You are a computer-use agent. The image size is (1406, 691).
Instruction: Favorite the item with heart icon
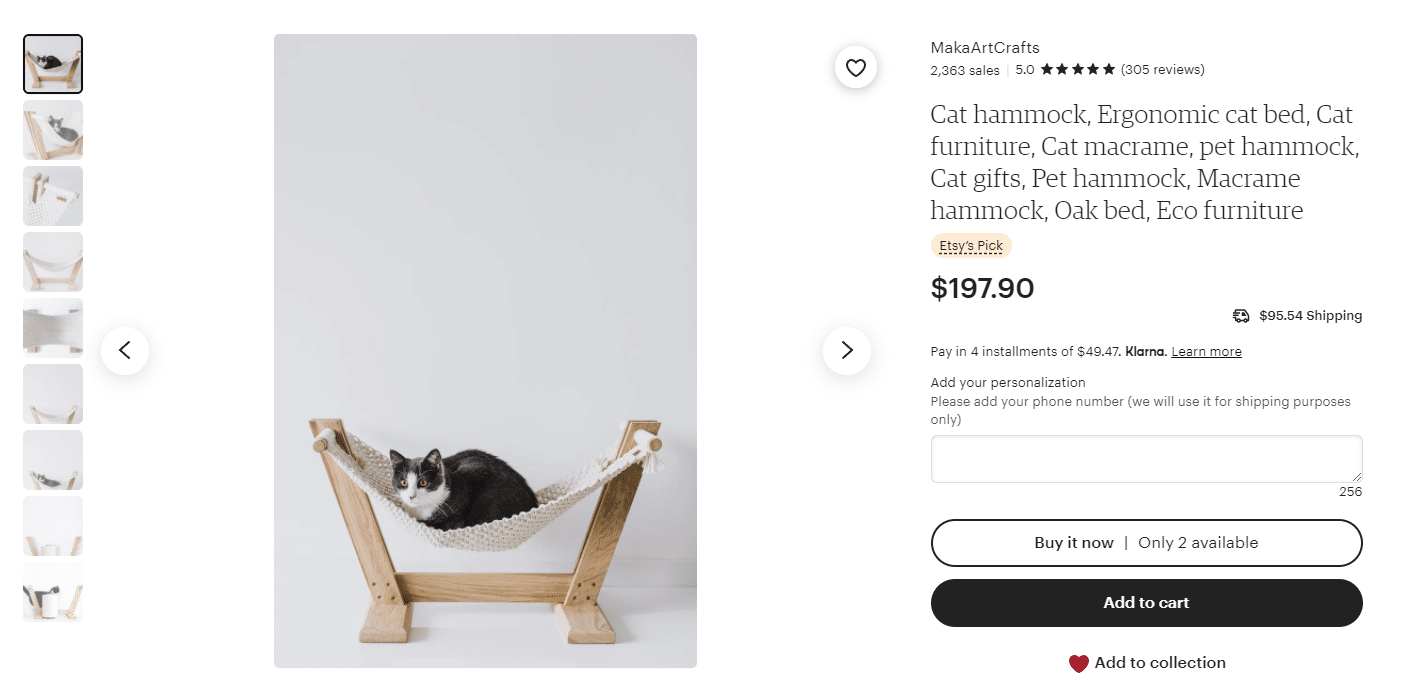click(x=855, y=68)
